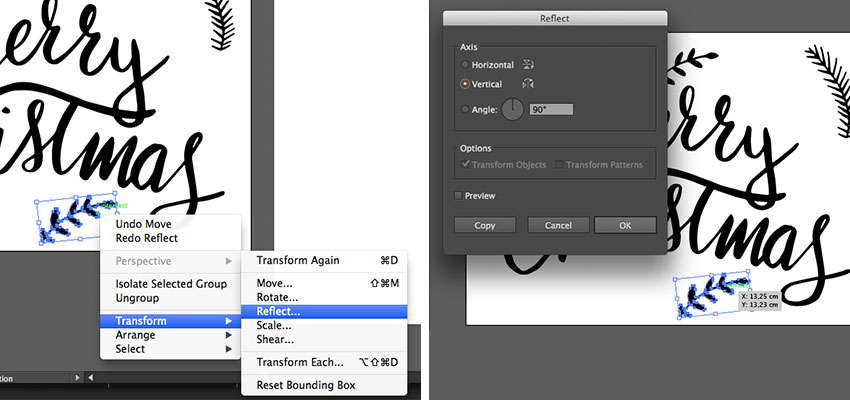
Task: Toggle the Transform Objects checkbox
Action: pyautogui.click(x=465, y=164)
